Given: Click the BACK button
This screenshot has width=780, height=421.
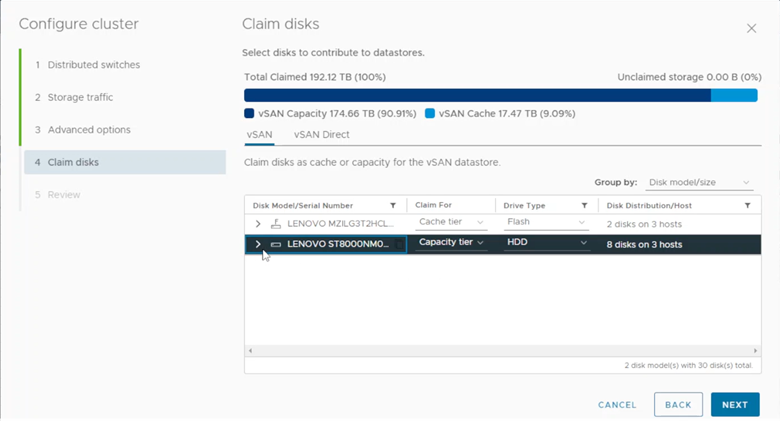Looking at the screenshot, I should [x=678, y=405].
